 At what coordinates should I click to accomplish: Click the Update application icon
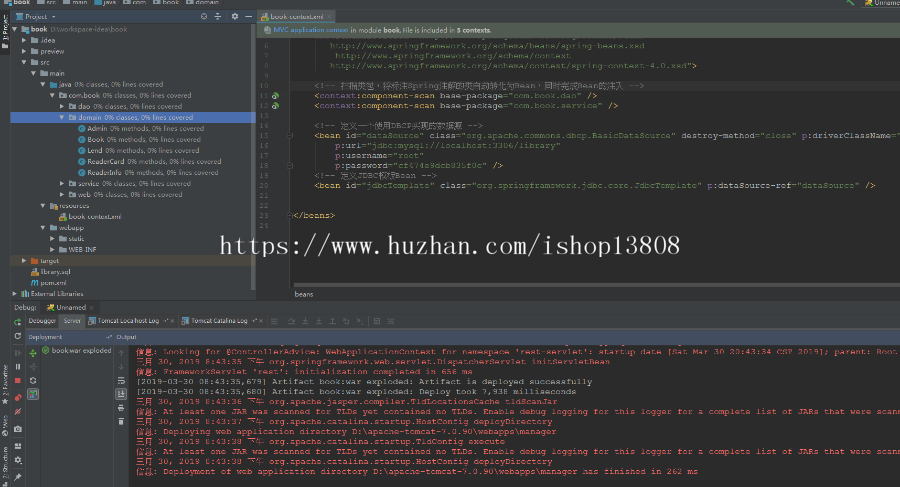point(18,337)
